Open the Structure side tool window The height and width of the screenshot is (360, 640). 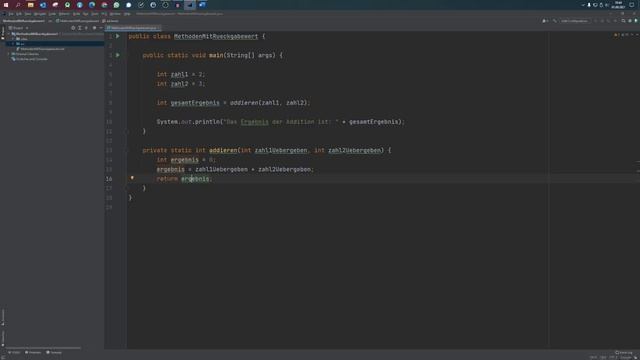pyautogui.click(x=3, y=317)
